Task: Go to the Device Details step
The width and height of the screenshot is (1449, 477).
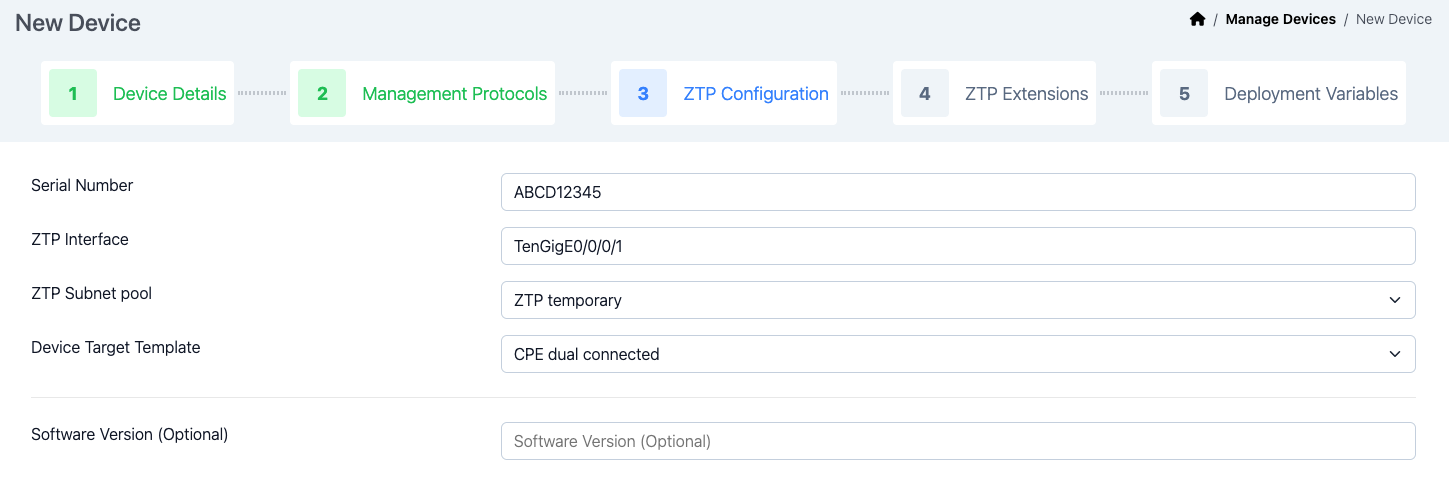Action: (169, 94)
